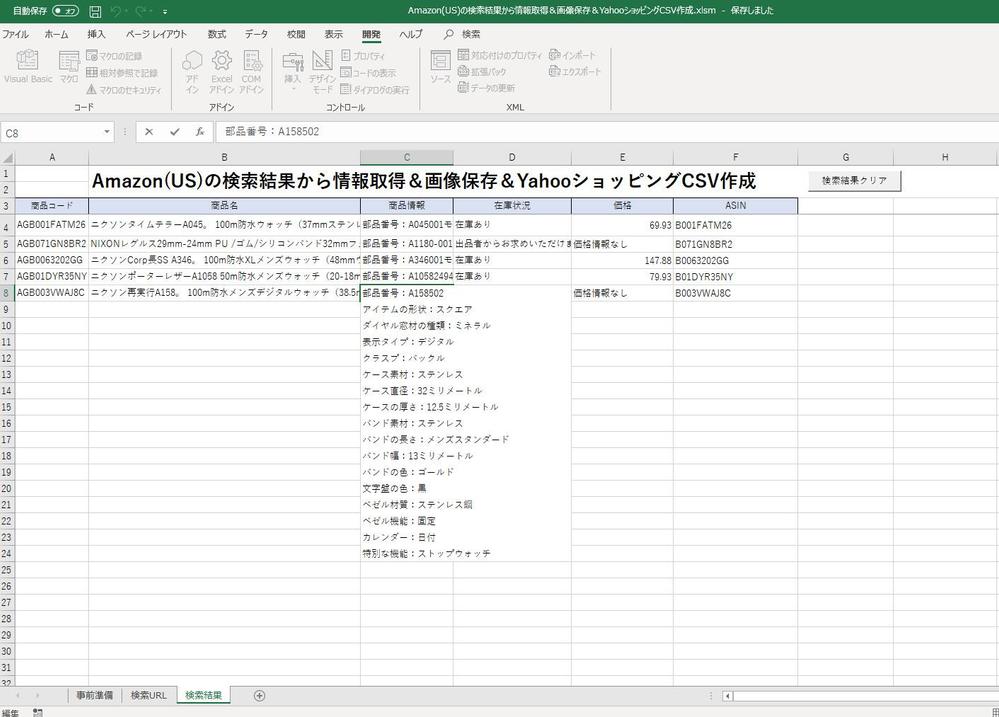Click price cell 147.88
The height and width of the screenshot is (717, 999).
(622, 260)
